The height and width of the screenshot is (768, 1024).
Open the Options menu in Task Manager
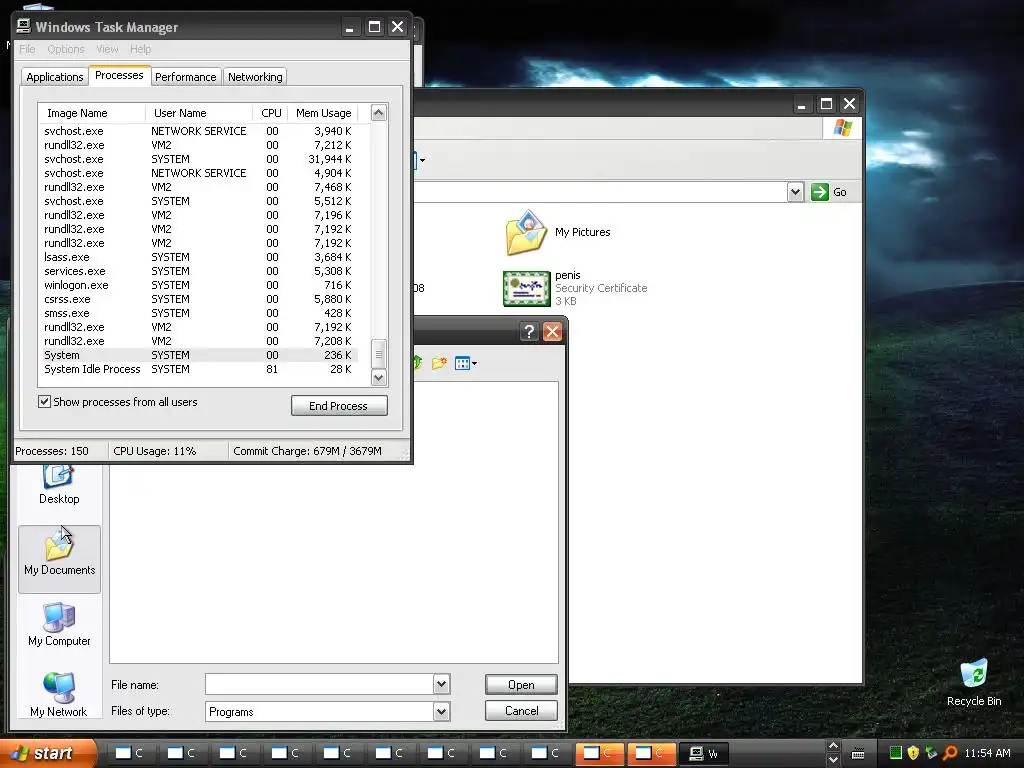(65, 49)
